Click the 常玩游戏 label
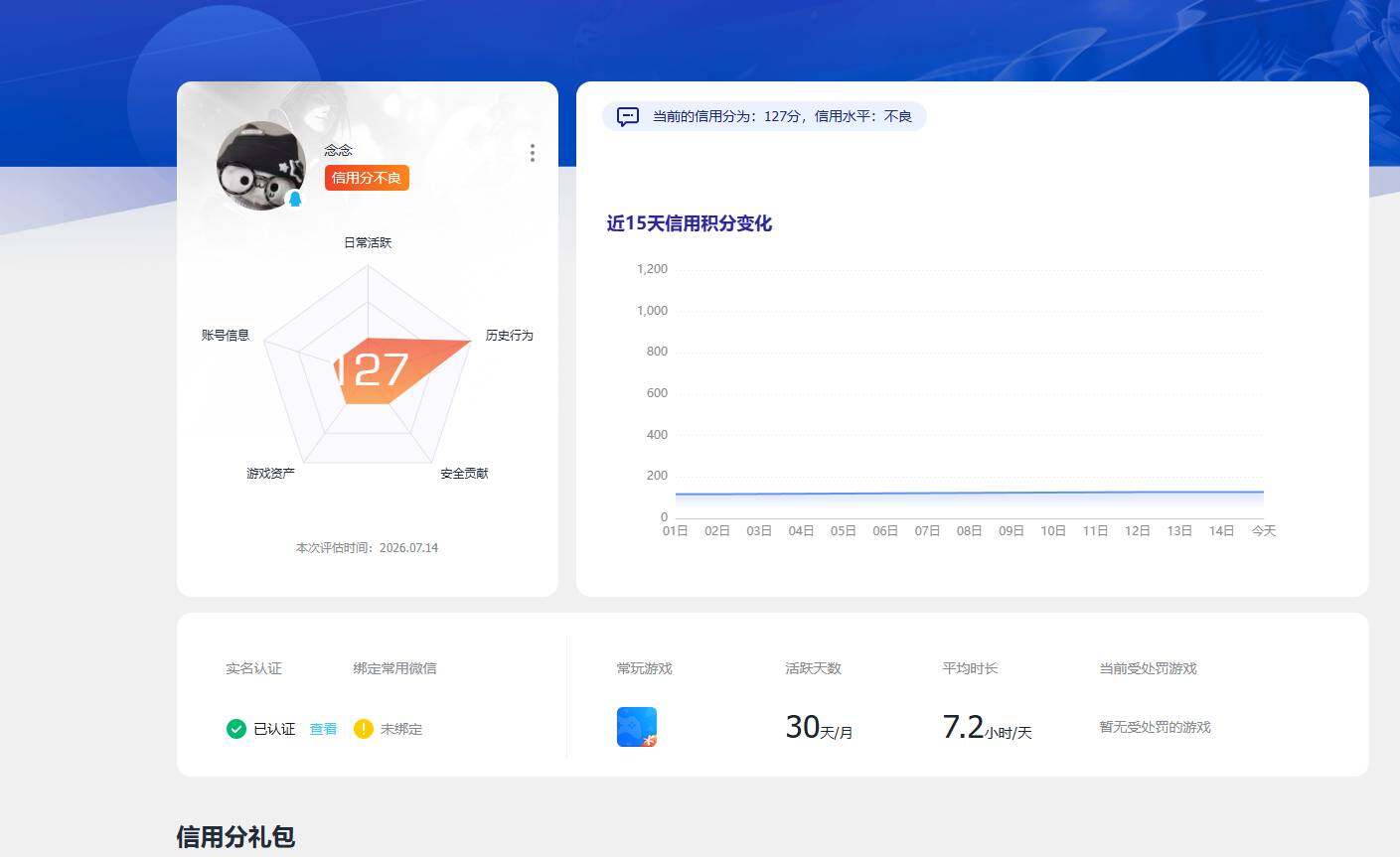Image resolution: width=1400 pixels, height=857 pixels. click(644, 668)
